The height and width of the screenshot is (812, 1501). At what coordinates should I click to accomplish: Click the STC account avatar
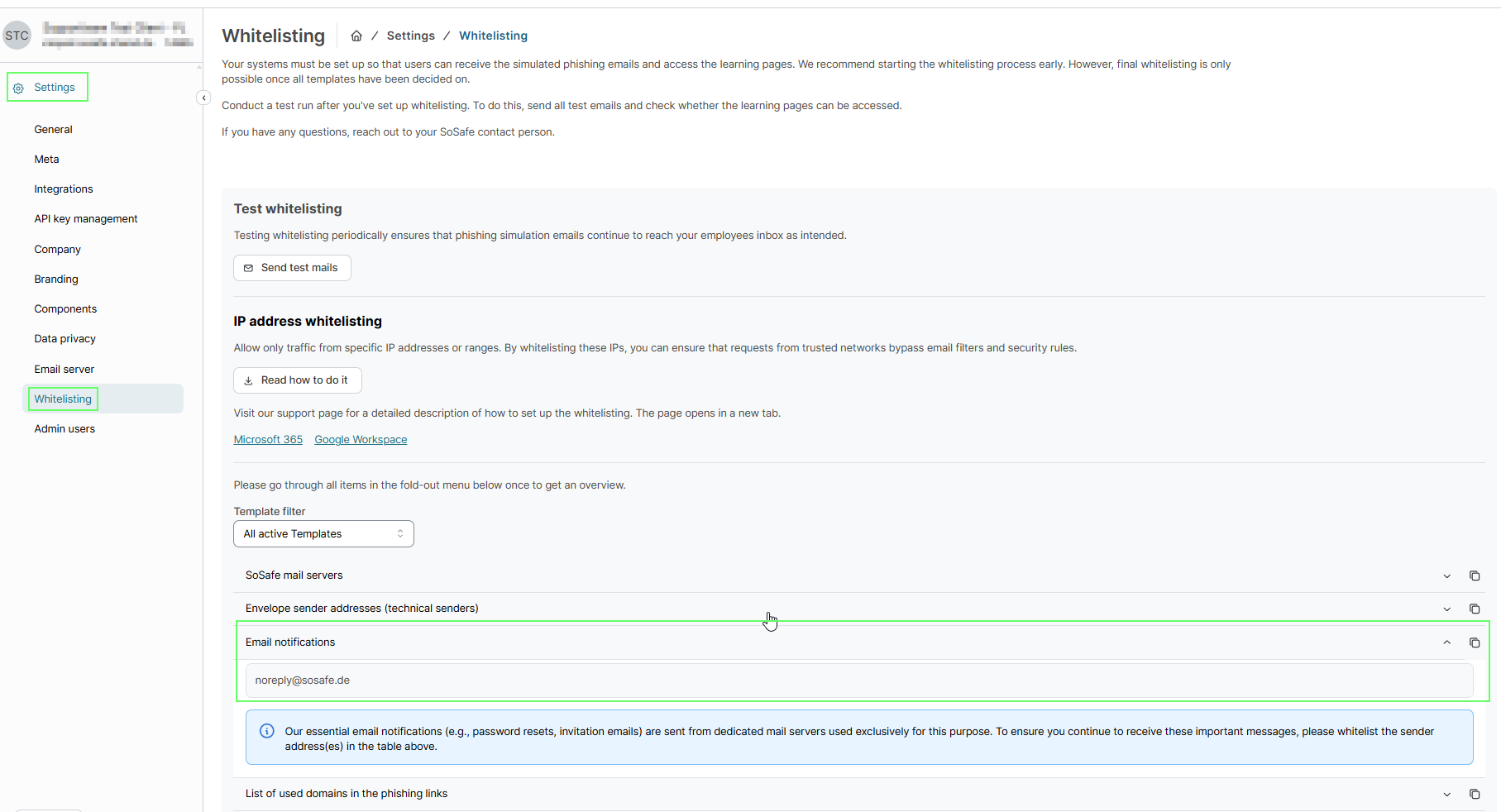click(17, 36)
